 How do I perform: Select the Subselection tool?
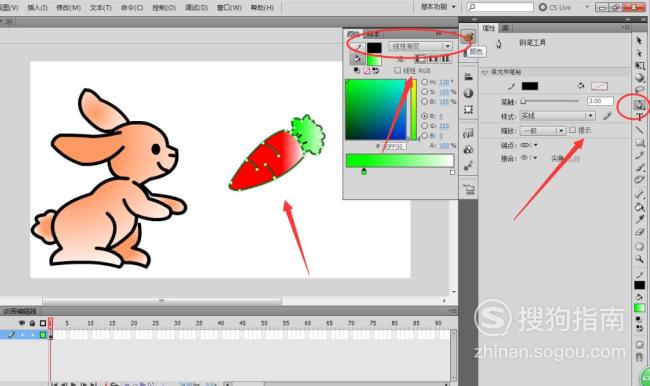coord(639,53)
